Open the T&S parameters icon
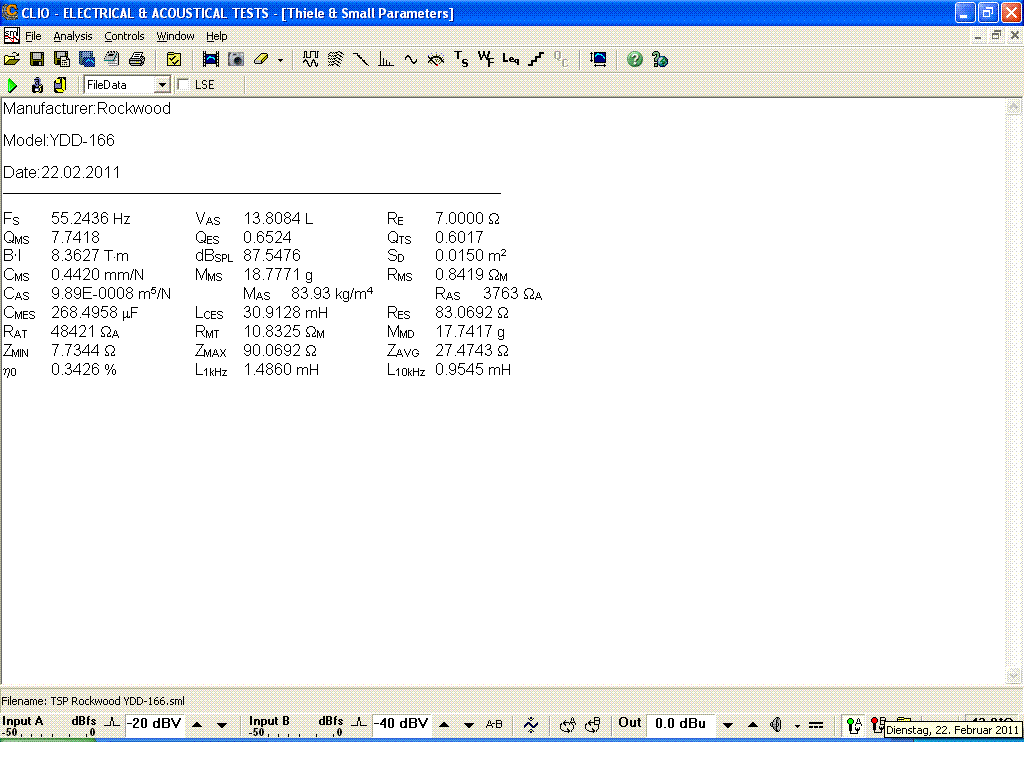This screenshot has height=768, width=1024. (461, 59)
